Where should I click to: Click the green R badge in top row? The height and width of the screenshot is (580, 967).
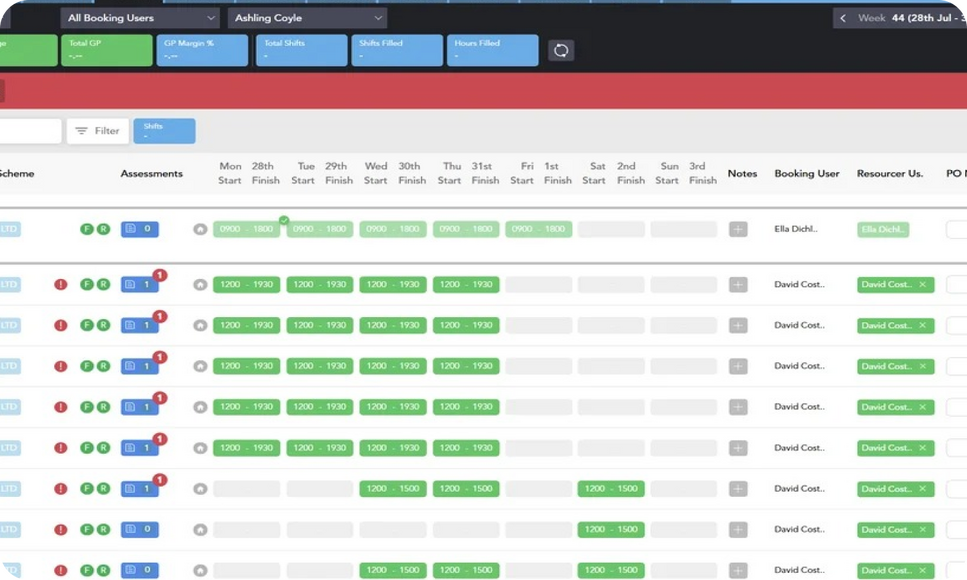click(103, 229)
